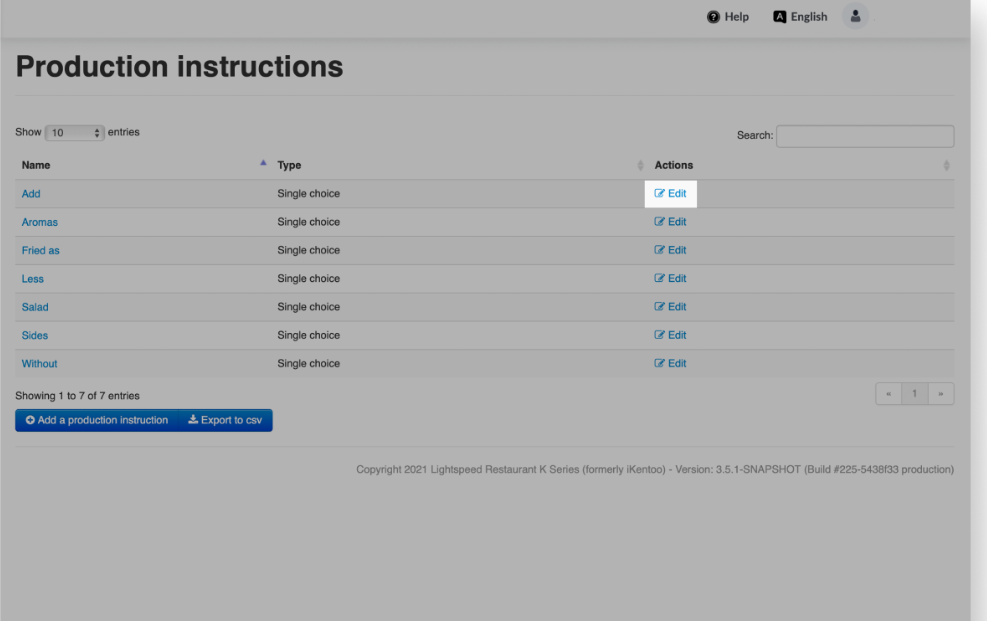This screenshot has height=621, width=987.
Task: Edit the Sides production instruction
Action: coord(670,335)
